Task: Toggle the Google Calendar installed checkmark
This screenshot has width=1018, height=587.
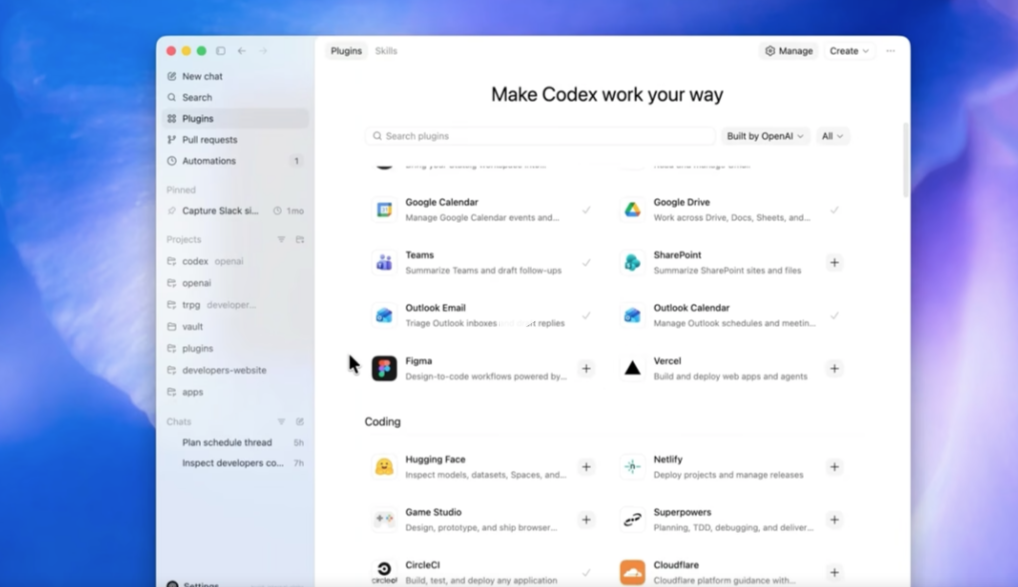Action: (586, 210)
